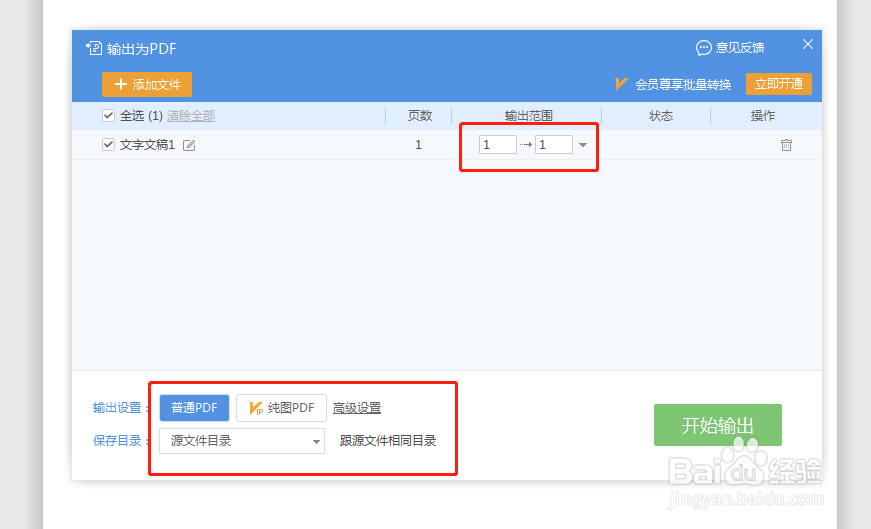
Task: Delete 文字文稿1 with trash icon
Action: pyautogui.click(x=786, y=145)
